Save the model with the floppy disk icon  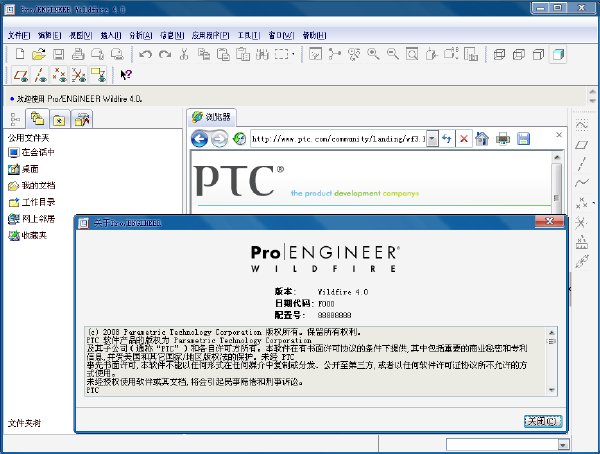click(x=59, y=54)
